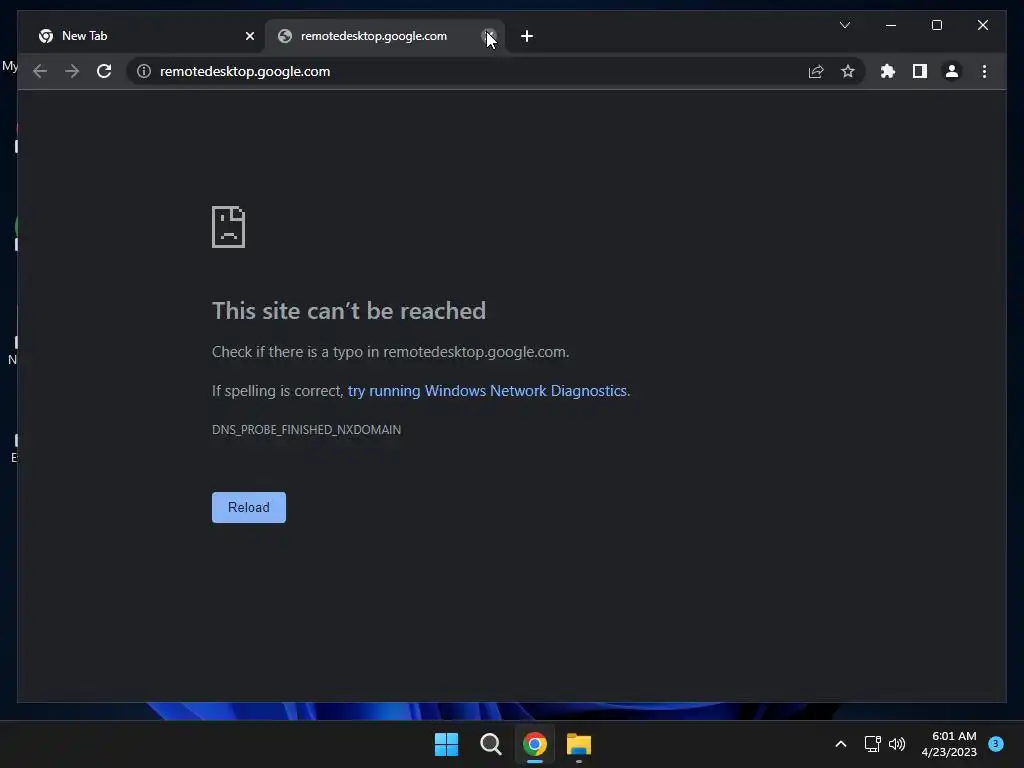This screenshot has width=1024, height=768.
Task: Open the tab search dropdown
Action: click(844, 25)
